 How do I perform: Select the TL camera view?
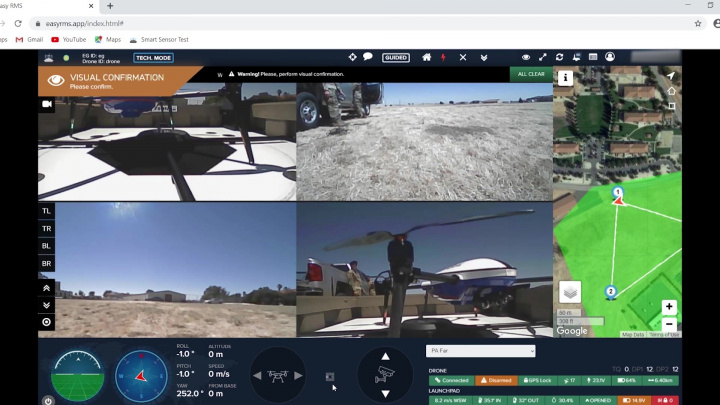[x=46, y=211]
